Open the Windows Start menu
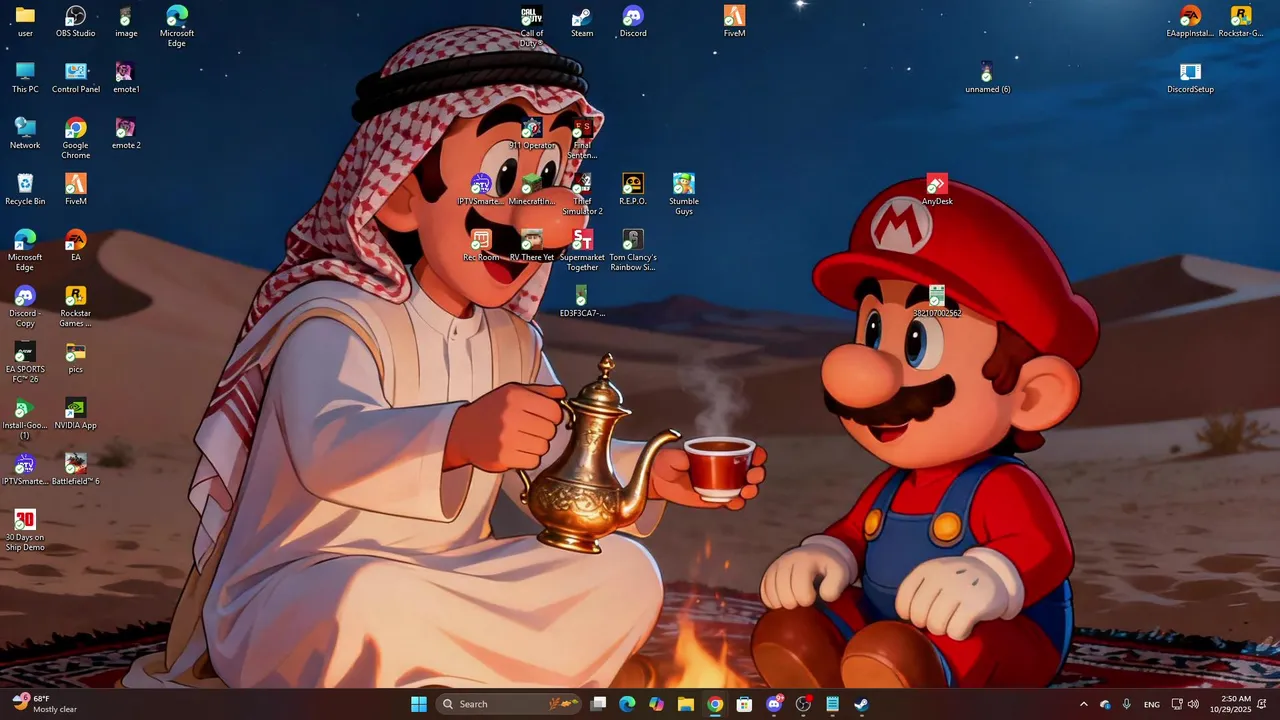The width and height of the screenshot is (1280, 720). [x=419, y=704]
